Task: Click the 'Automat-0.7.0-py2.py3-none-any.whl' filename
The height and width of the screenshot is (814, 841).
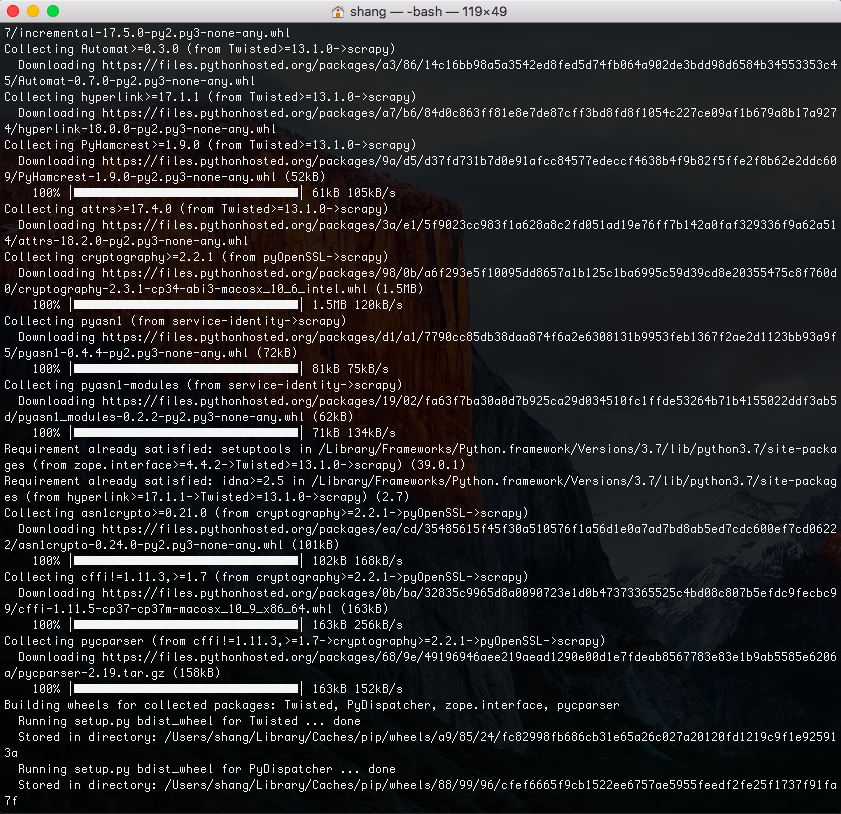Action: 137,81
